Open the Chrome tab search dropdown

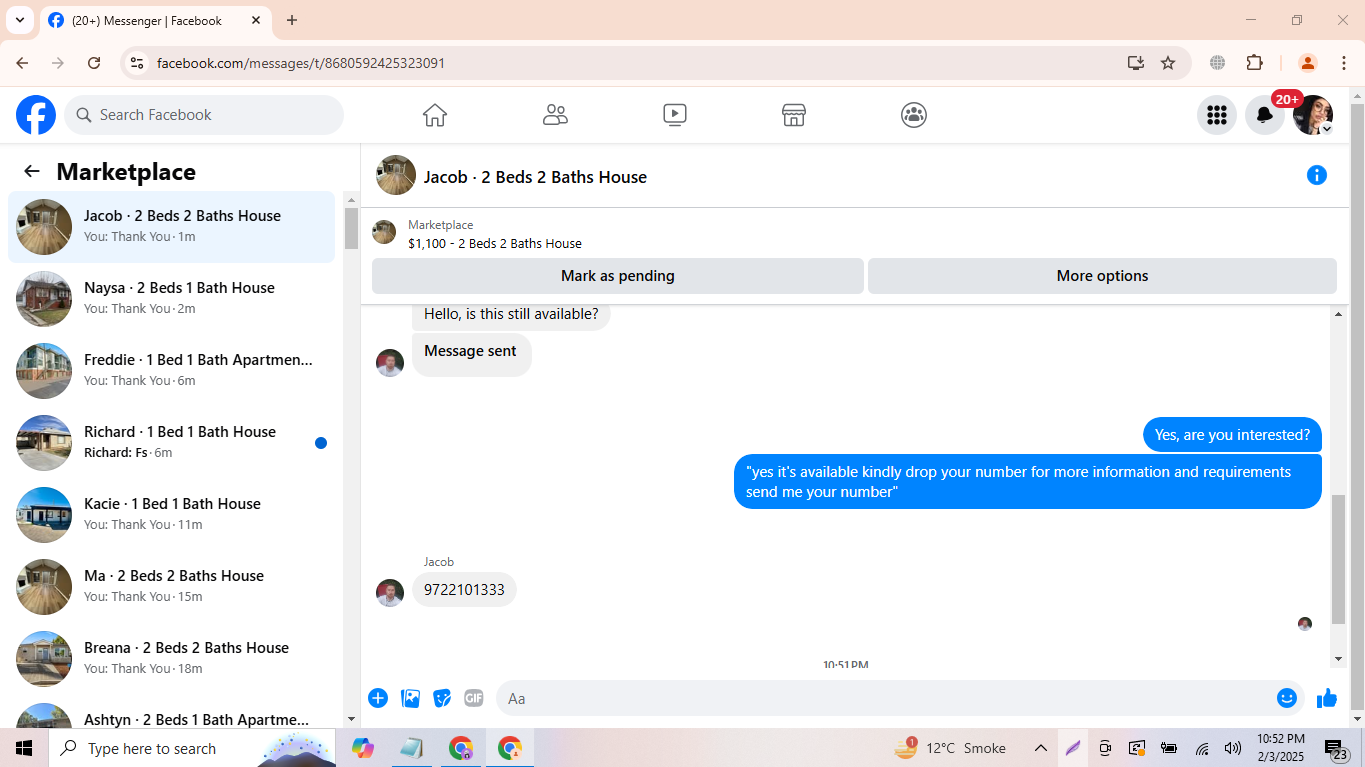[19, 20]
